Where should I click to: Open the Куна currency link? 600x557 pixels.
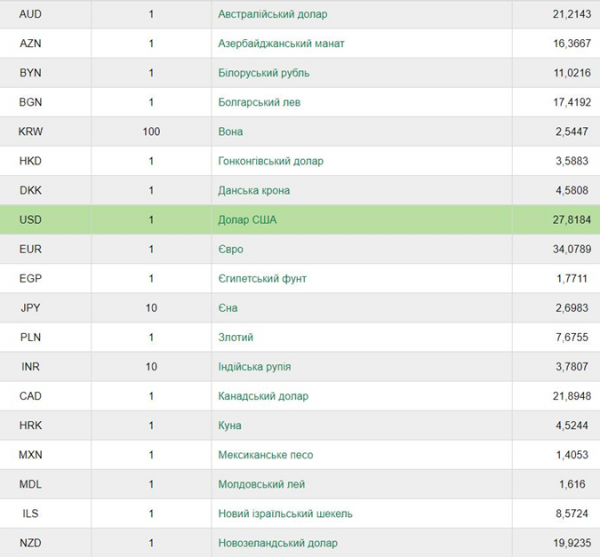(x=230, y=426)
